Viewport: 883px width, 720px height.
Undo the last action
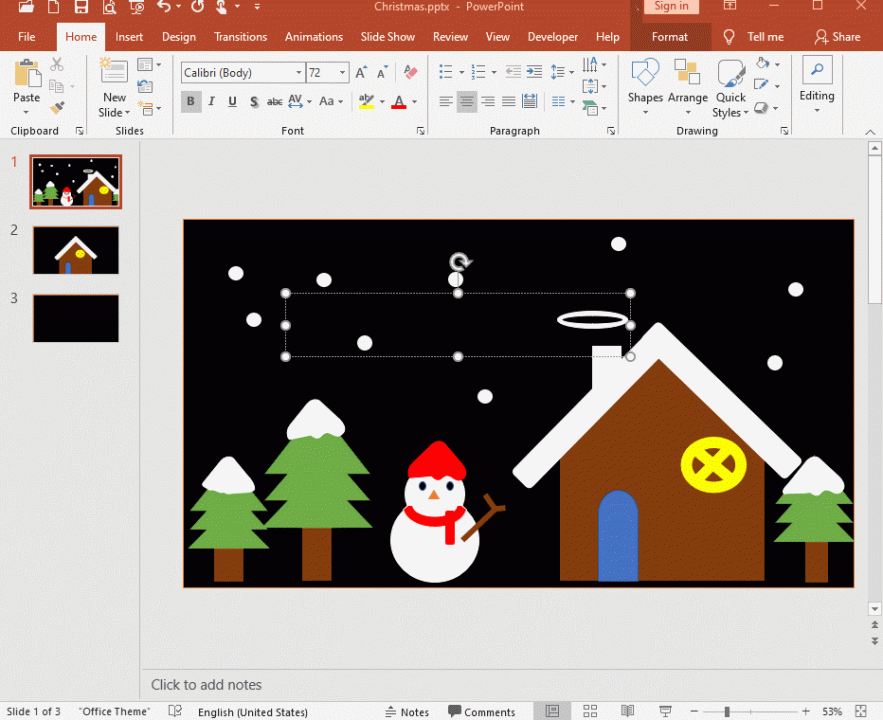(x=164, y=7)
